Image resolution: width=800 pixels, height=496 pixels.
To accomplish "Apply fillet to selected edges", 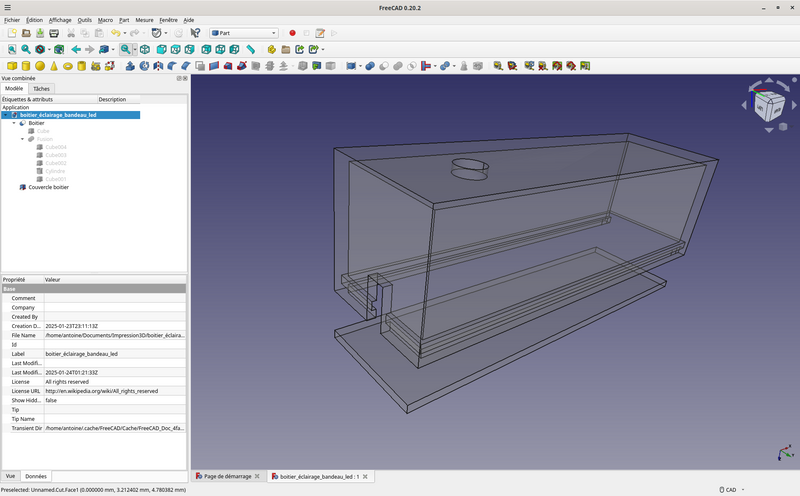I will click(x=172, y=66).
